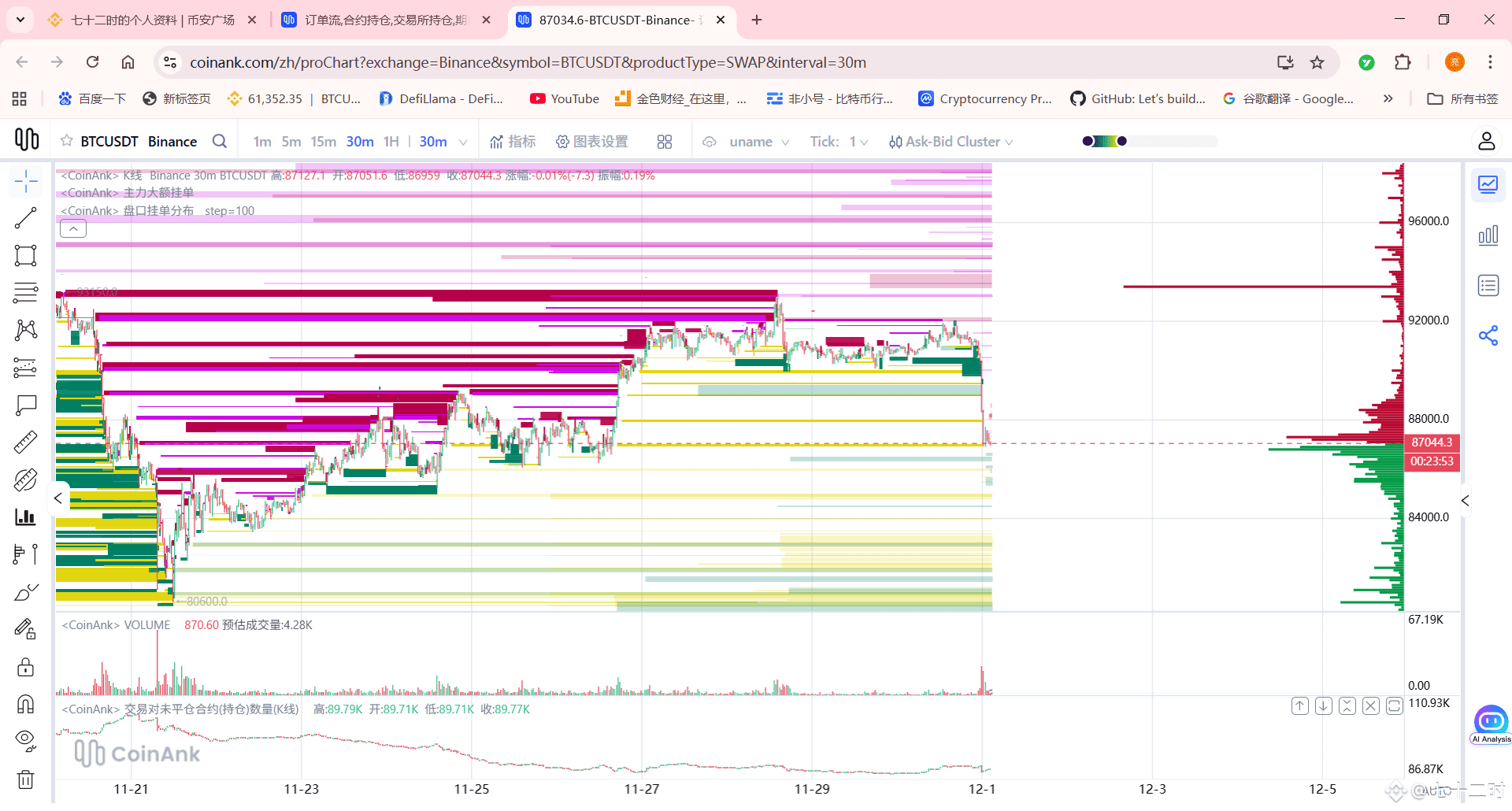1512x811 pixels.
Task: Select the rectangle shape tool
Action: click(x=26, y=255)
